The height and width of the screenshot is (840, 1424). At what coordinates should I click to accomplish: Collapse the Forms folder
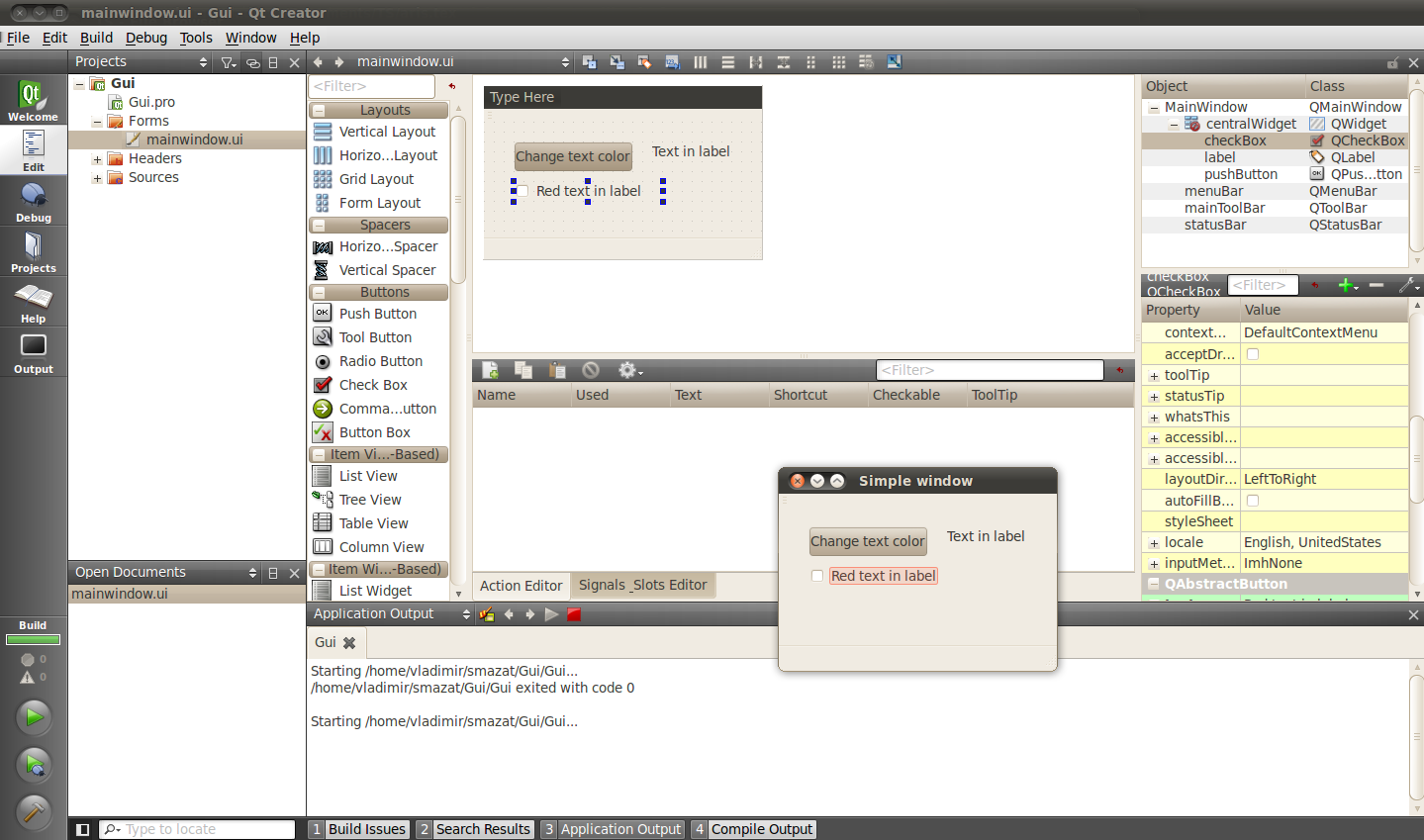[97, 122]
